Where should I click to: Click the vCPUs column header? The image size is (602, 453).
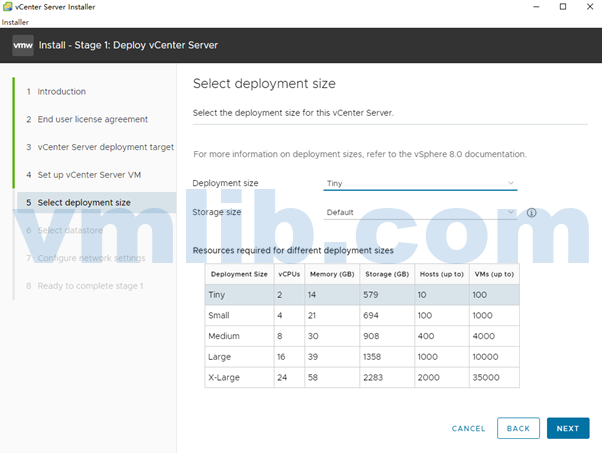(x=289, y=274)
